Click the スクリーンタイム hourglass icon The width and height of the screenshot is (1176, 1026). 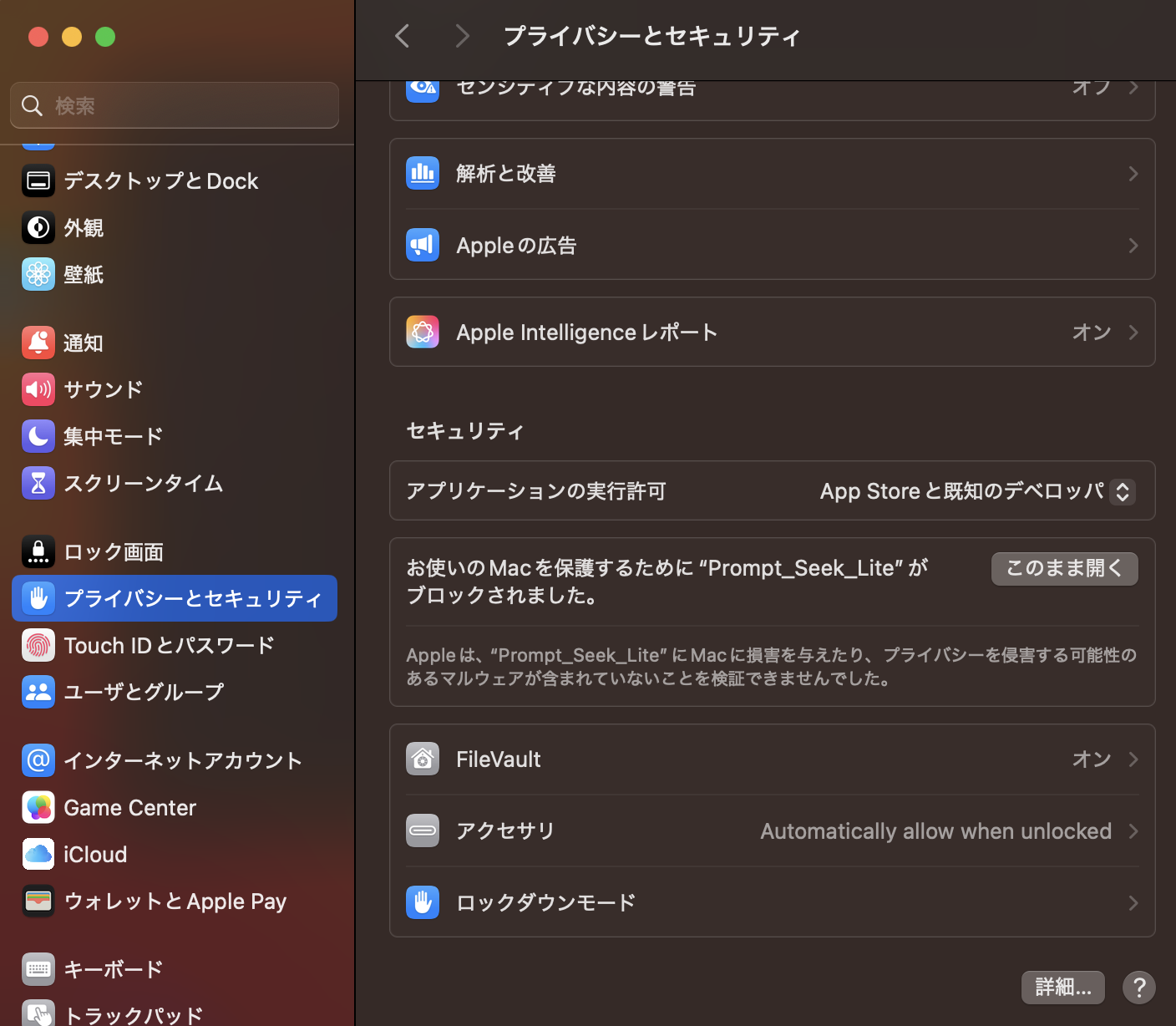point(38,483)
